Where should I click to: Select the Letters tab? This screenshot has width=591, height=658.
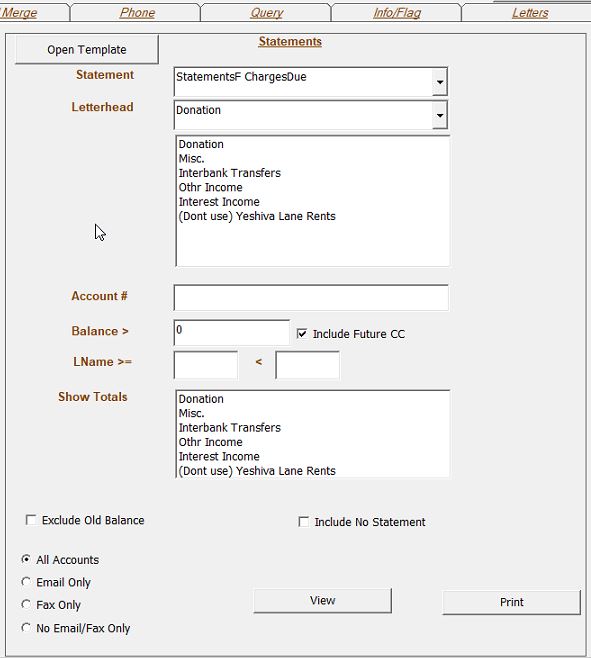point(530,13)
